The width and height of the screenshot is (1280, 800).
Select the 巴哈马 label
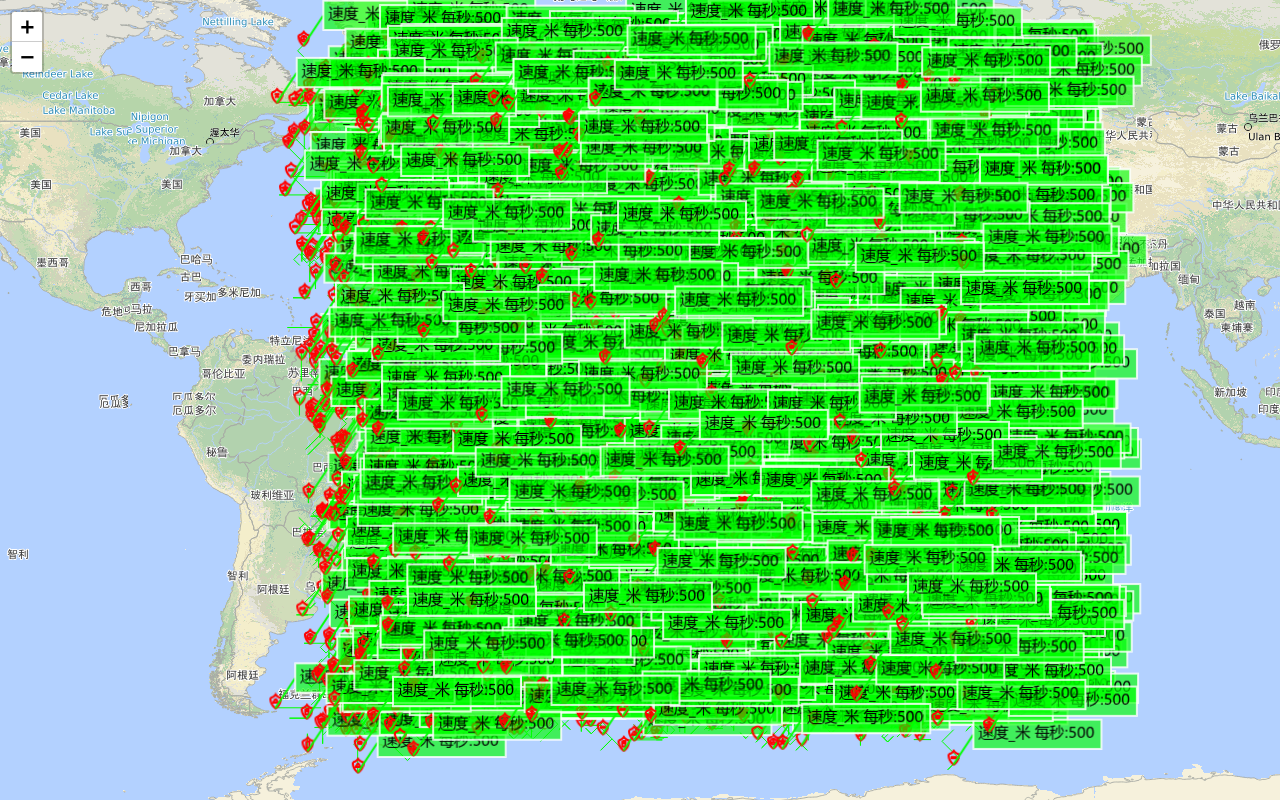[x=196, y=260]
